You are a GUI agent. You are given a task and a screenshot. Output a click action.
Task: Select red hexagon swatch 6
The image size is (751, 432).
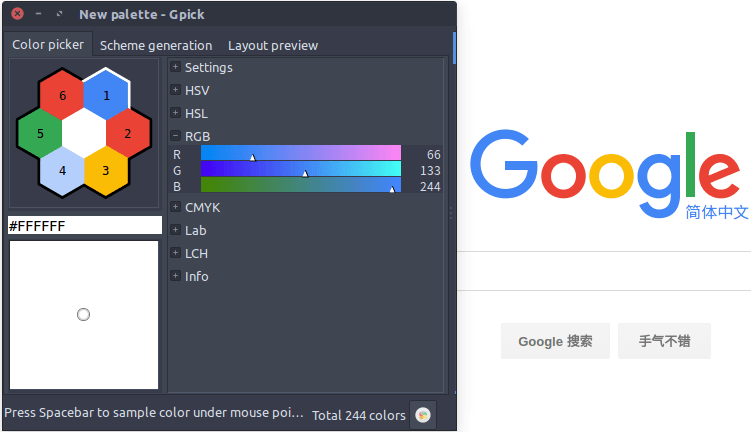pyautogui.click(x=62, y=95)
